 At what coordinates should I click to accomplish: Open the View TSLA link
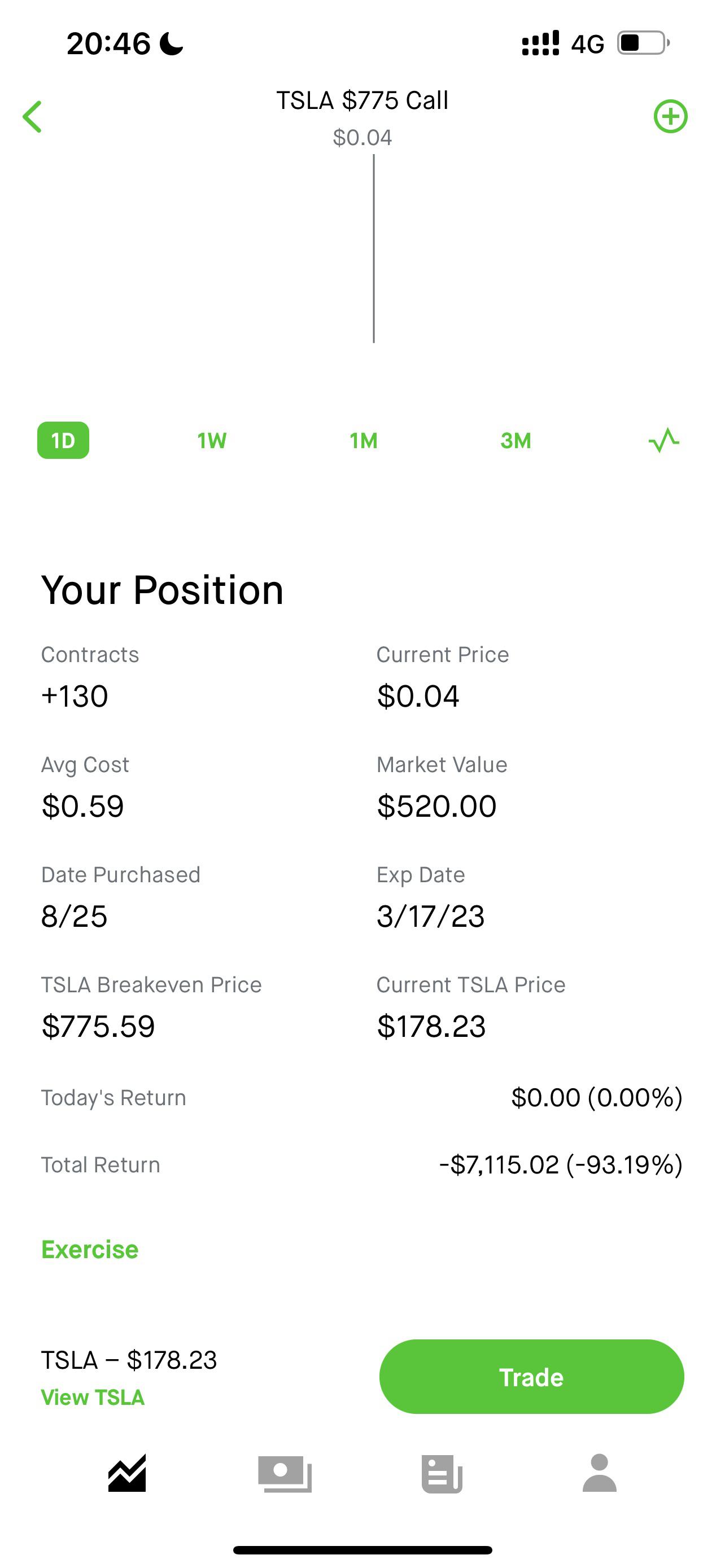tap(93, 1398)
